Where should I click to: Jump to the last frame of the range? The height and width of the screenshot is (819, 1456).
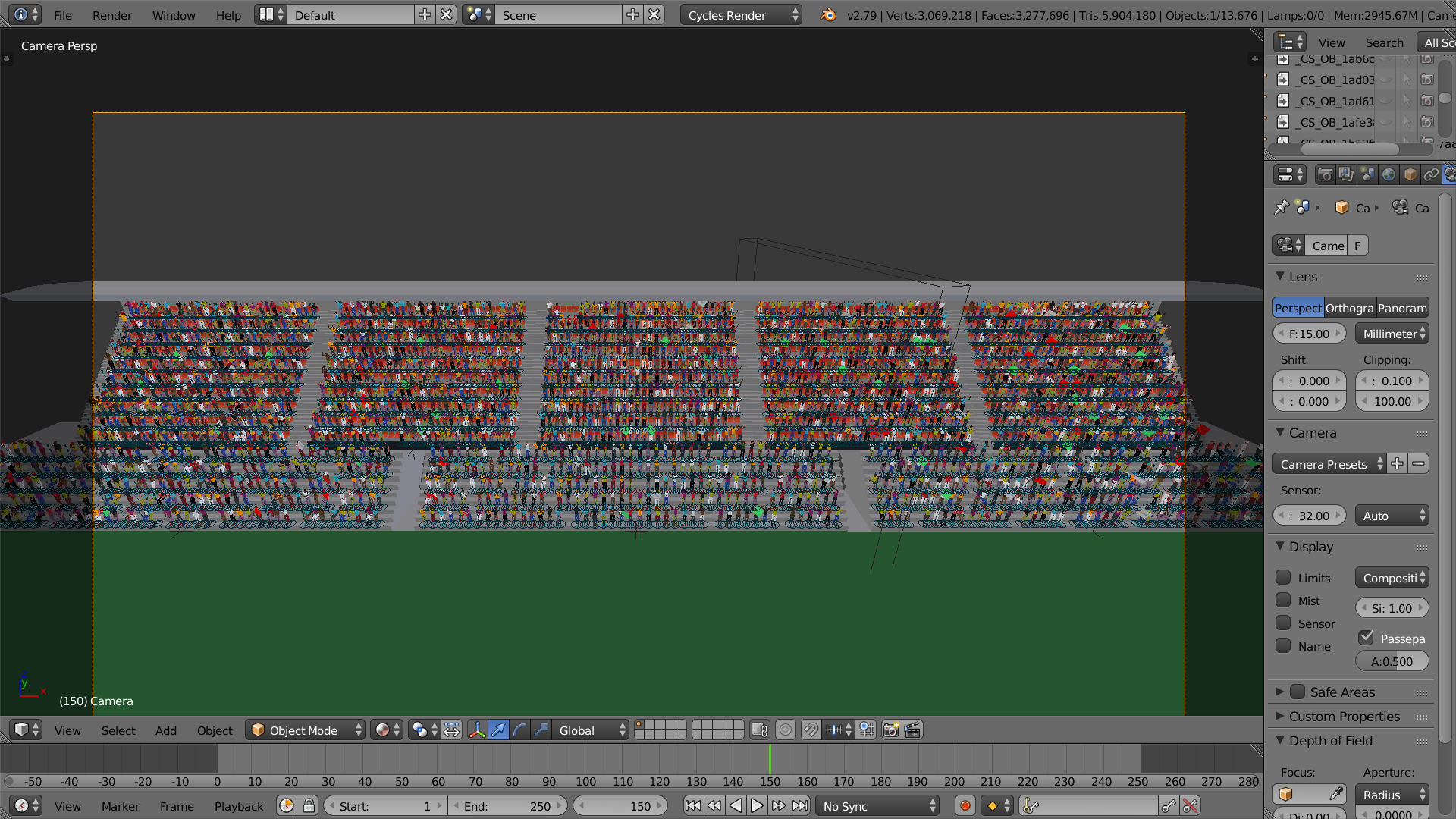(x=800, y=806)
